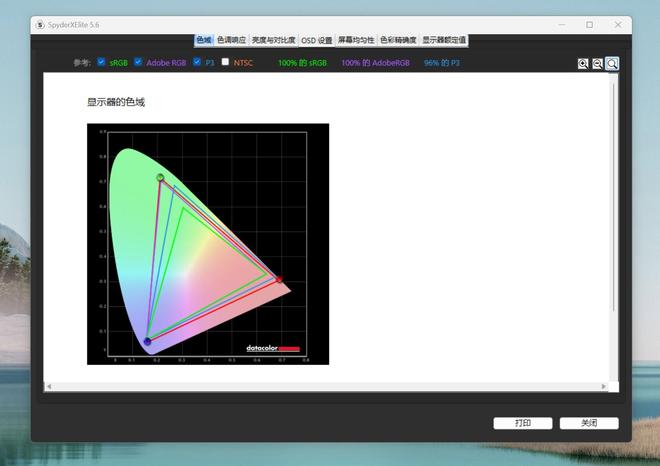Click the zoom in magnifier icon
The width and height of the screenshot is (660, 466).
(x=583, y=64)
